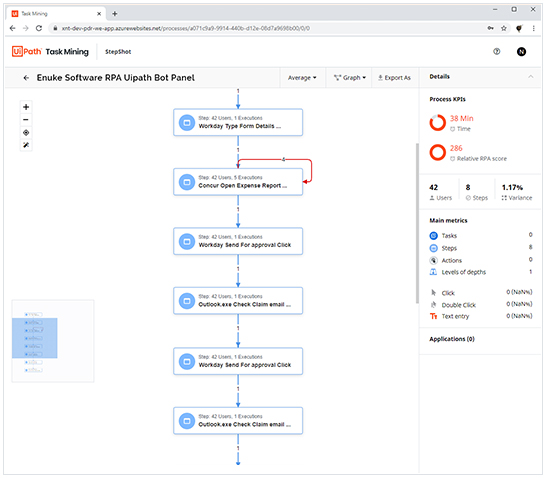Go back with the arrow beside the process title
Screen dimensions: 546x478
26,78
